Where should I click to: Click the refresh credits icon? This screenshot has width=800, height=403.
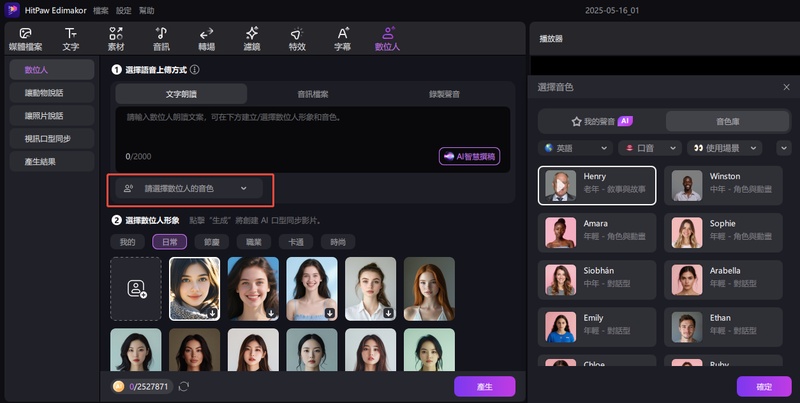[x=184, y=387]
